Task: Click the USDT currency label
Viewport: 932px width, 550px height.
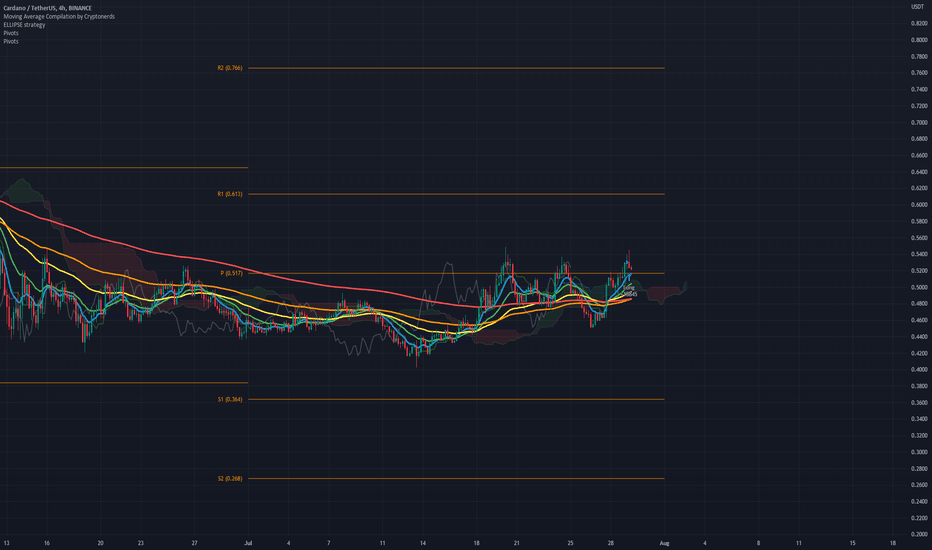Action: click(x=918, y=7)
